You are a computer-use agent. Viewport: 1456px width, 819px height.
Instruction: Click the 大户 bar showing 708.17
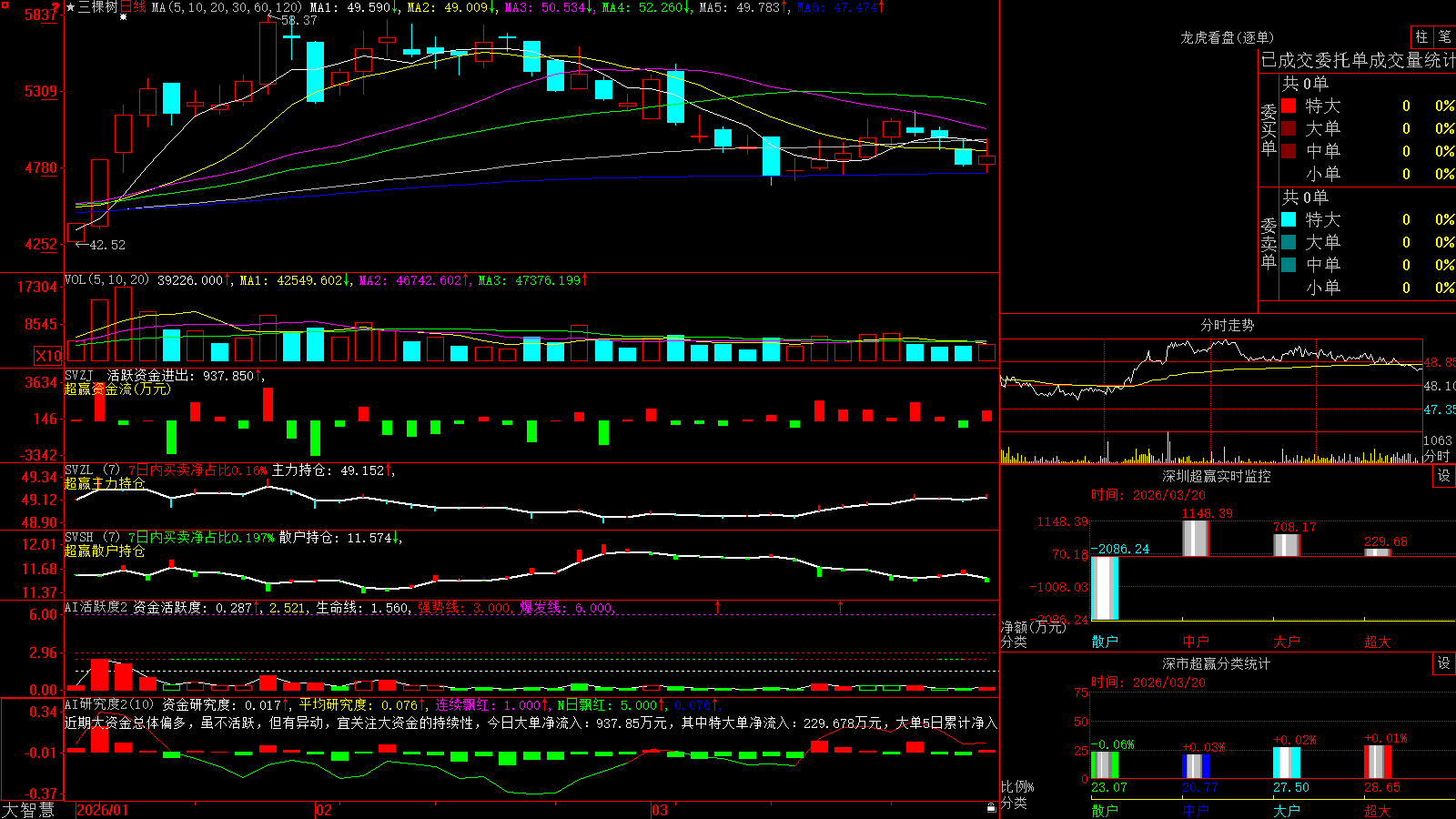coord(1287,545)
